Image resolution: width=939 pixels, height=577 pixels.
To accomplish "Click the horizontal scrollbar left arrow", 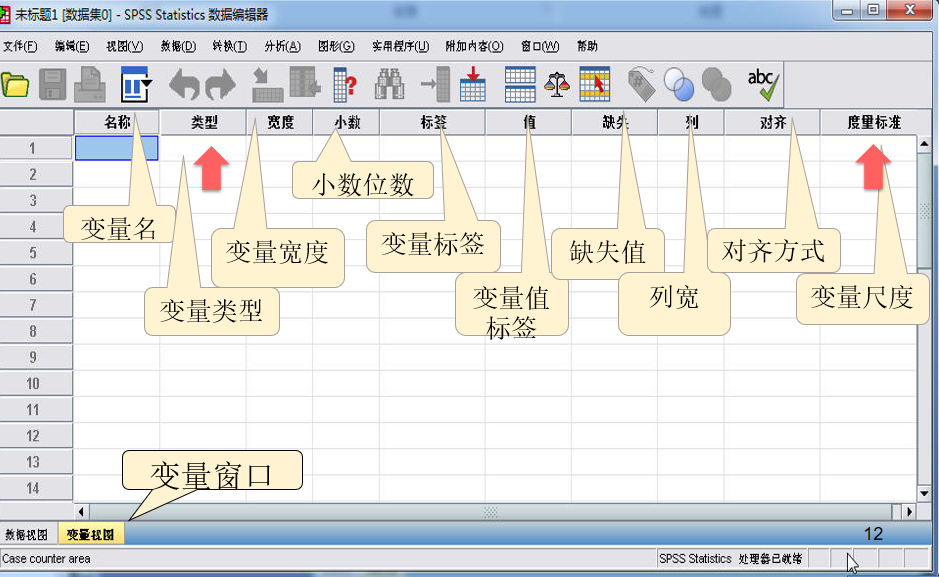I will pos(81,512).
